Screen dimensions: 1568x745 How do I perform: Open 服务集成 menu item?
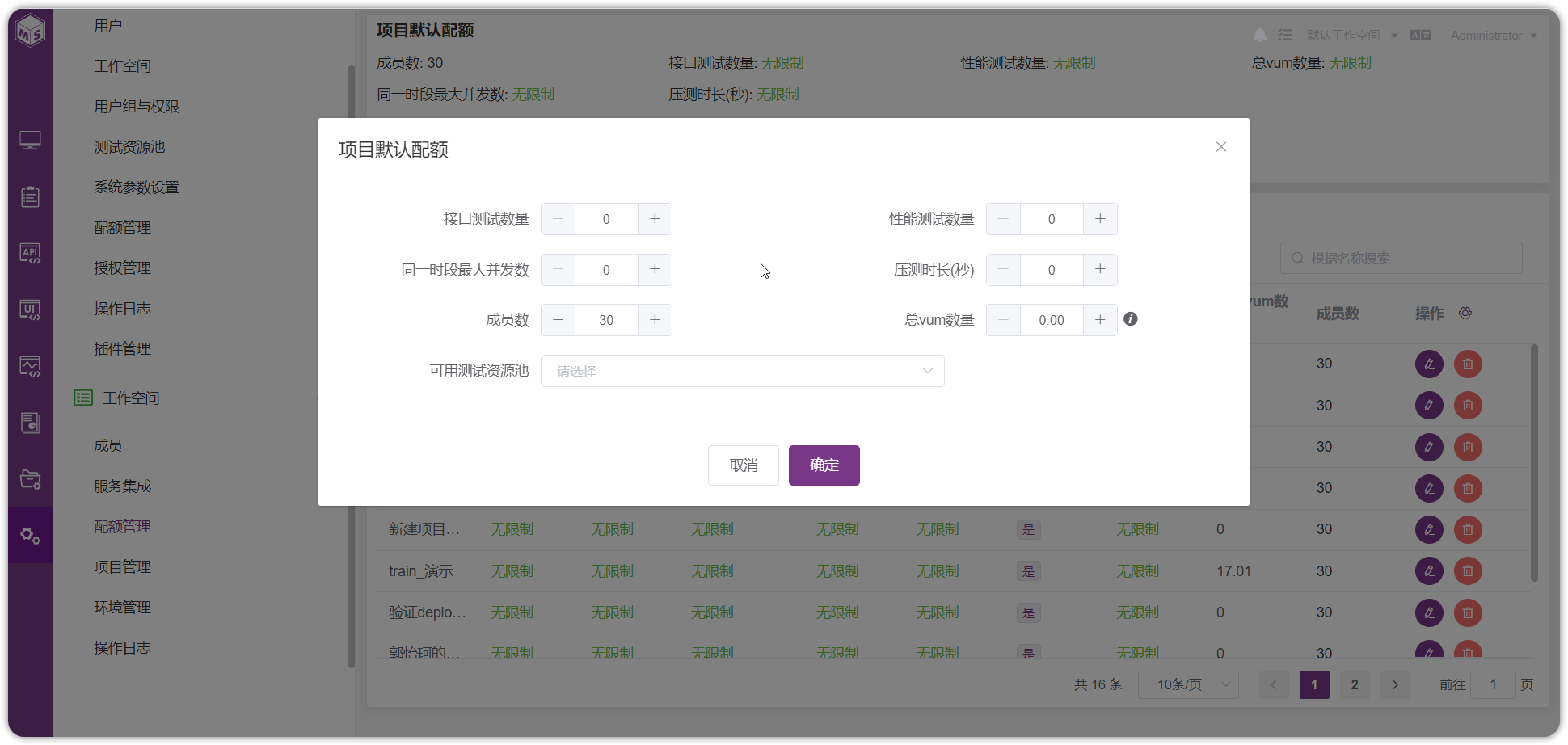[122, 486]
